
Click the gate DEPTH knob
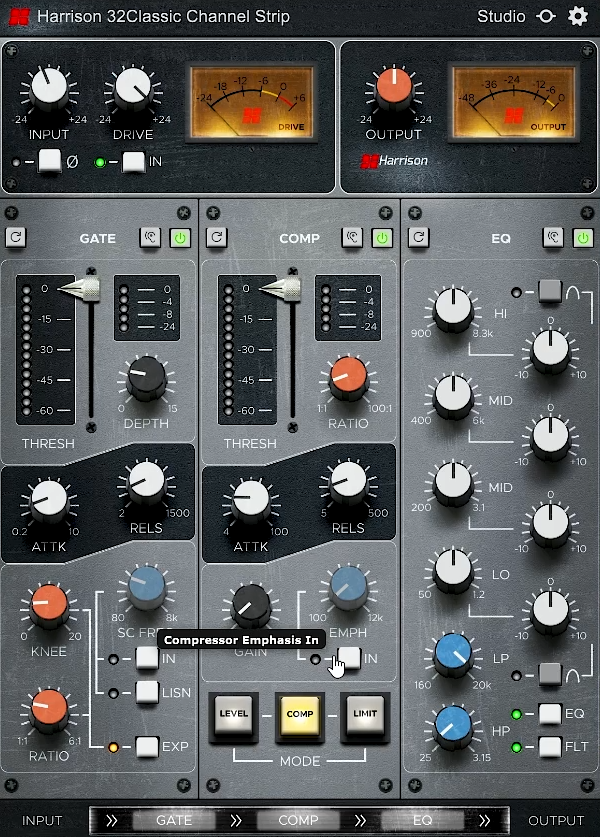[146, 378]
